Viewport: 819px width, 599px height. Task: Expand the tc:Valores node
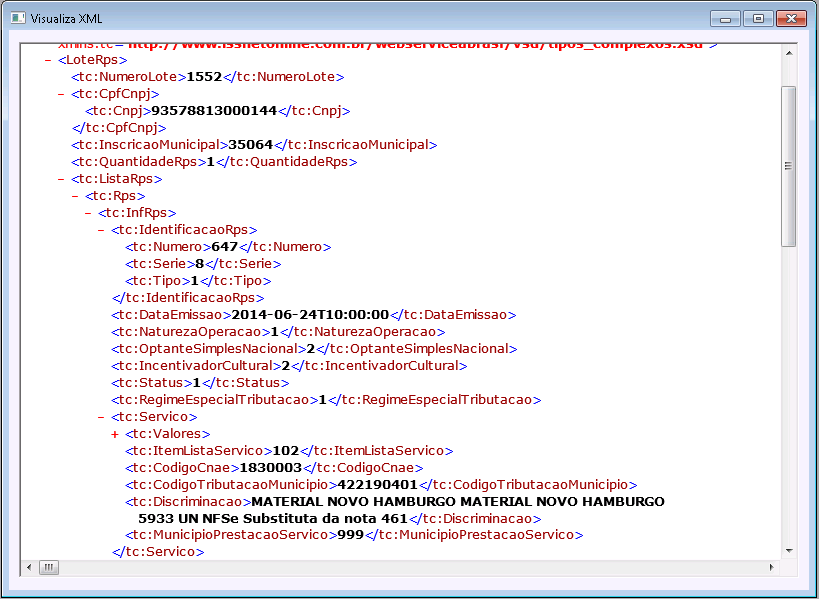tap(115, 434)
